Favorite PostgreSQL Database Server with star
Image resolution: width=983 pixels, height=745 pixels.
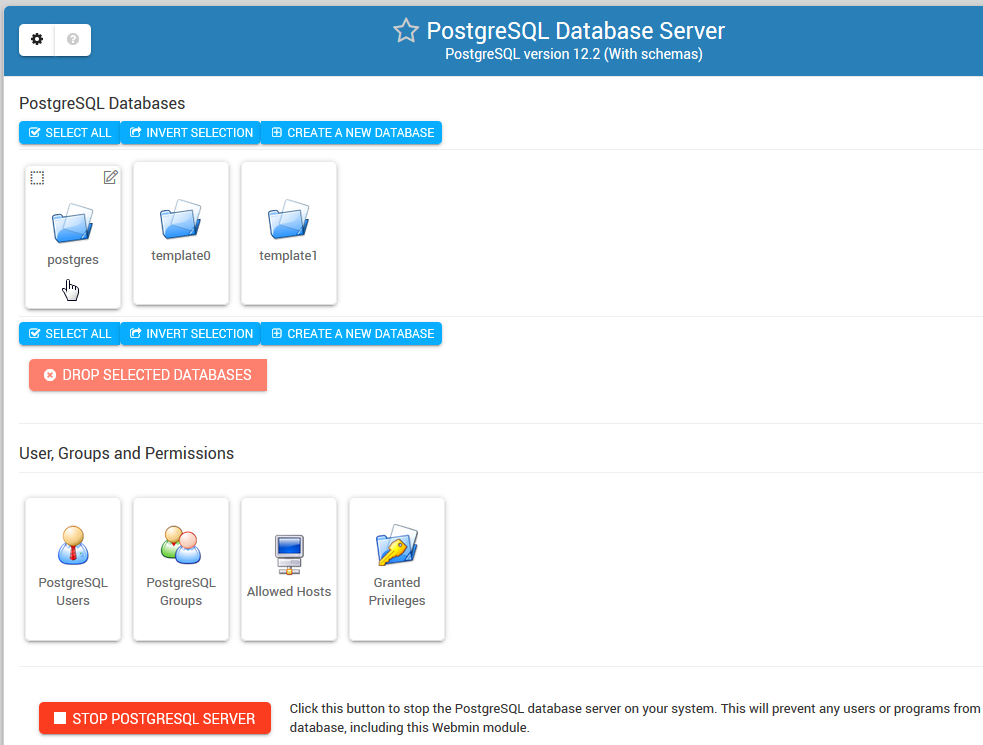[406, 31]
